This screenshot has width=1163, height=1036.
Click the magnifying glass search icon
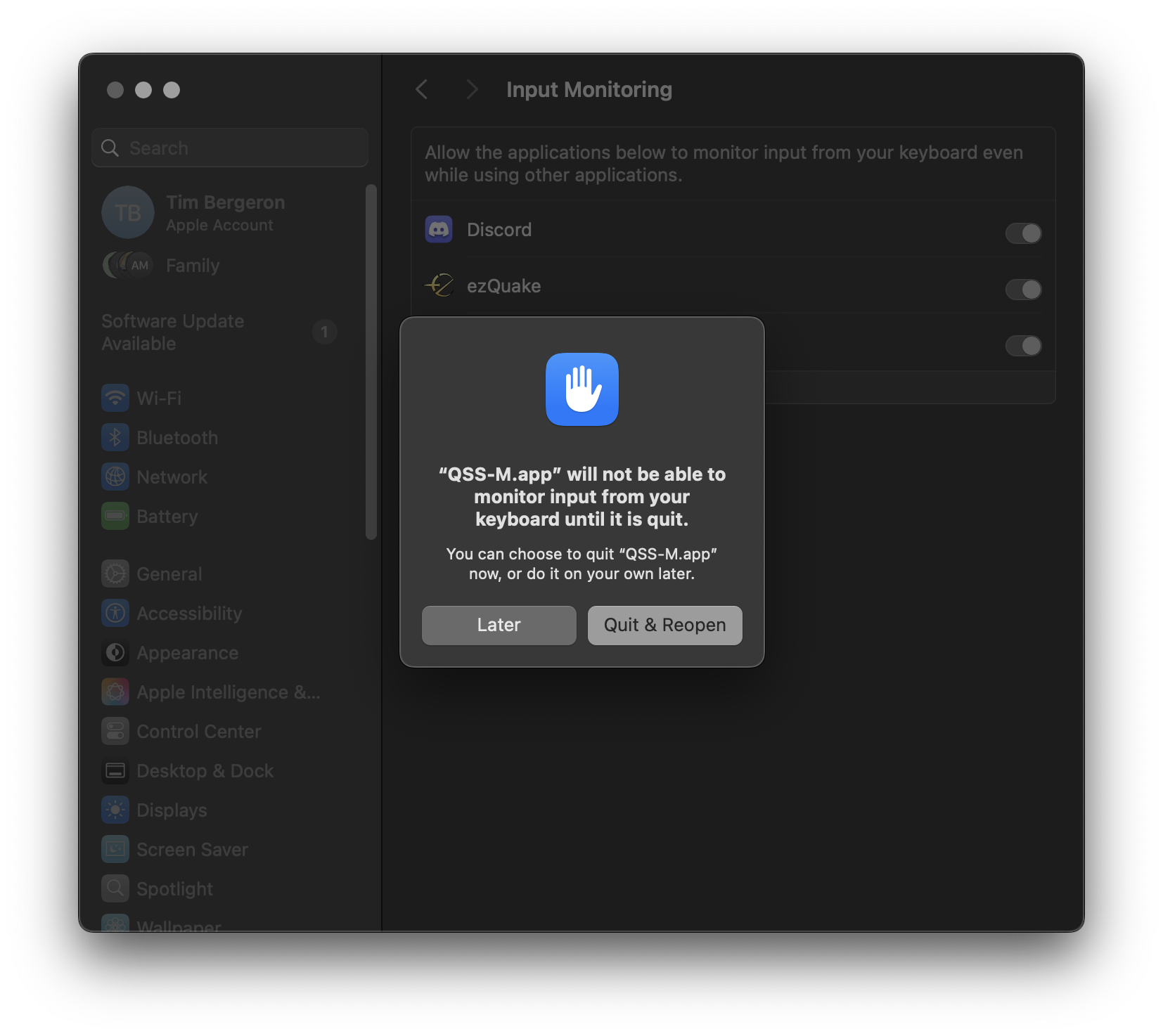pyautogui.click(x=110, y=148)
